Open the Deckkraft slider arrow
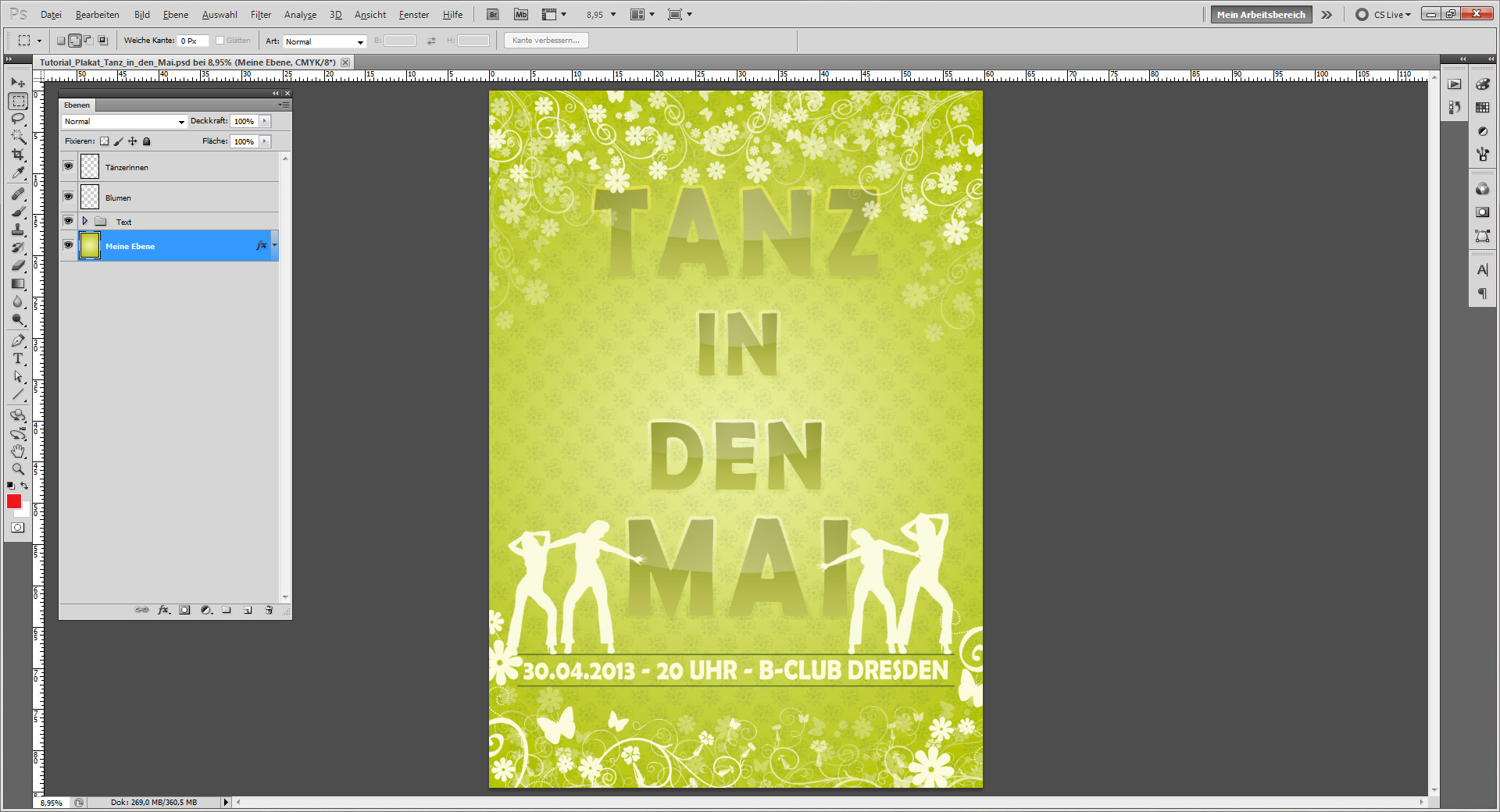Image resolution: width=1500 pixels, height=812 pixels. (x=263, y=121)
